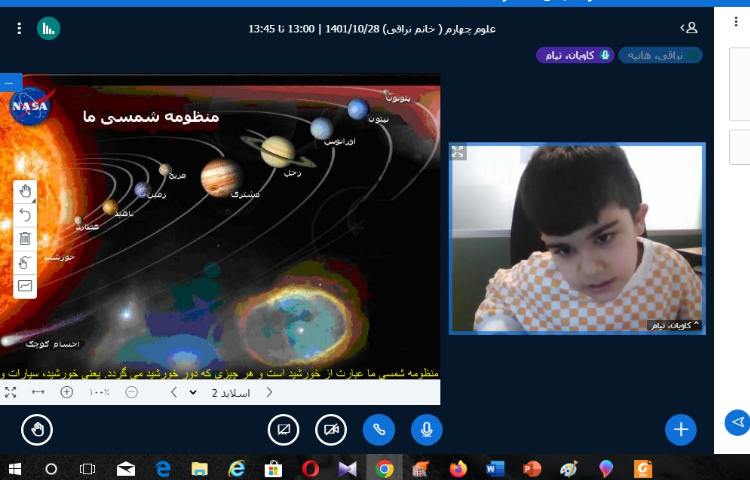Open the Windows Start menu
Image resolution: width=750 pixels, height=480 pixels.
point(15,469)
